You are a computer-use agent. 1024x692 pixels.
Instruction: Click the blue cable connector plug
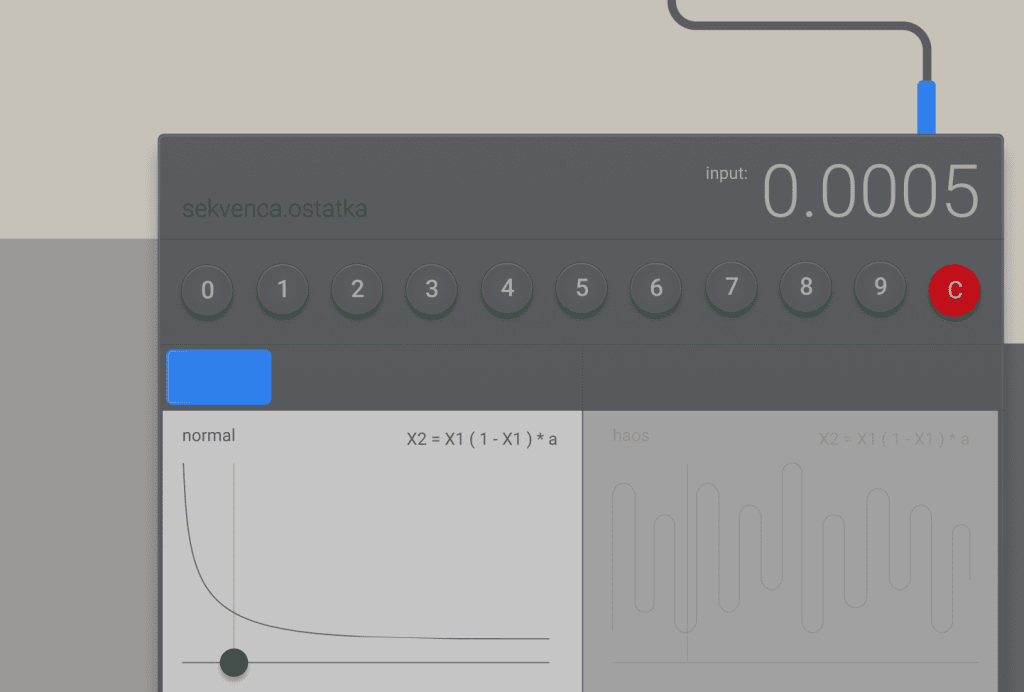[x=927, y=107]
